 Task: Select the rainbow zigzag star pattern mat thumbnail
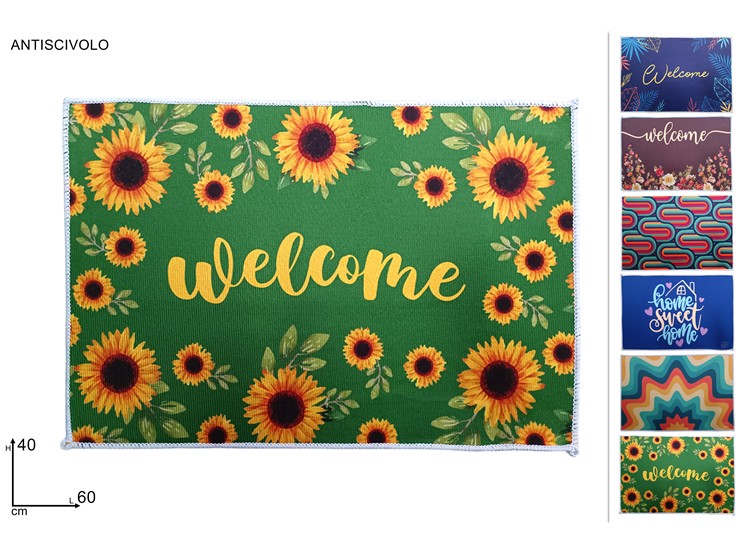[x=677, y=393]
